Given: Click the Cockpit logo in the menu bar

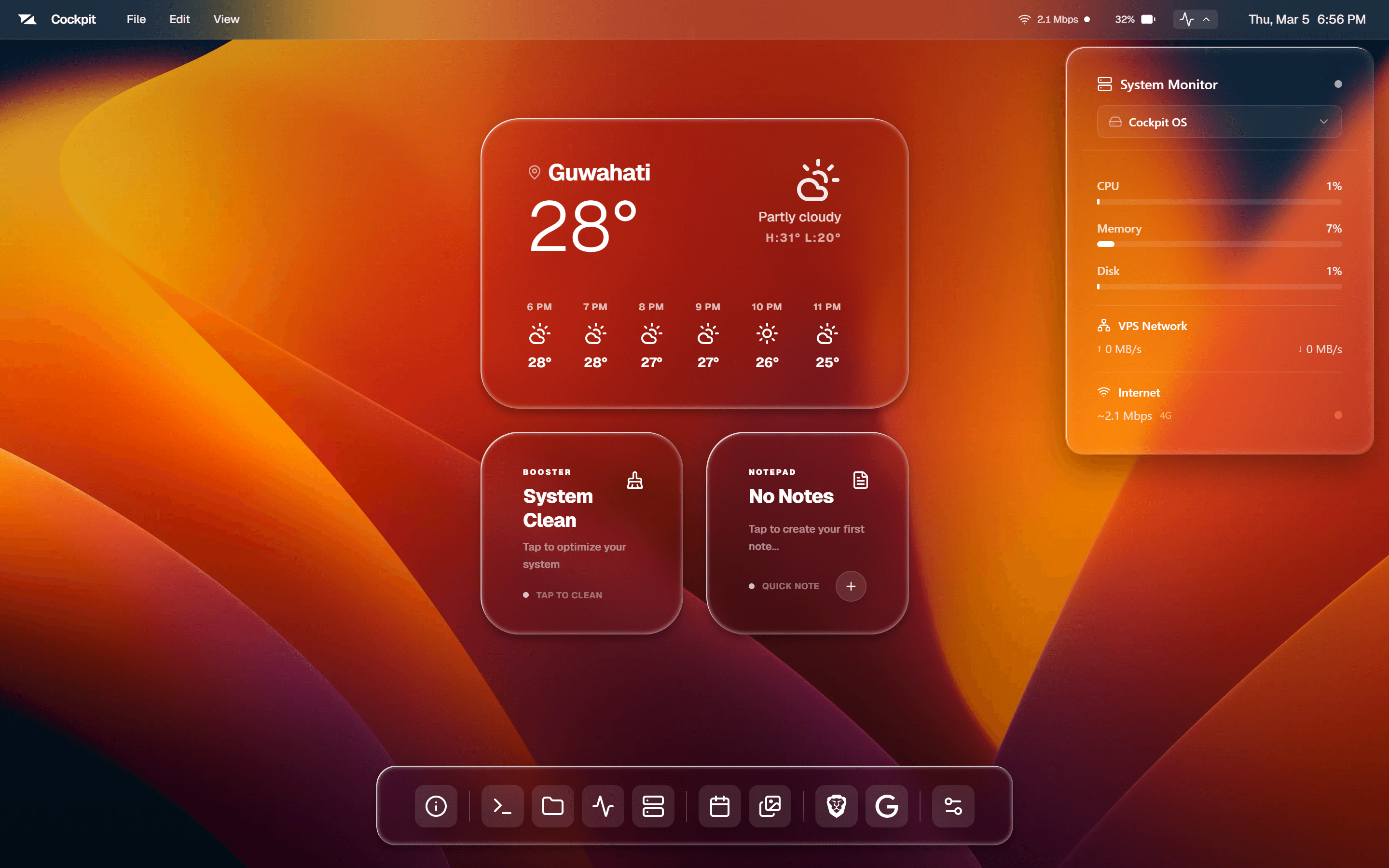Looking at the screenshot, I should [x=27, y=19].
